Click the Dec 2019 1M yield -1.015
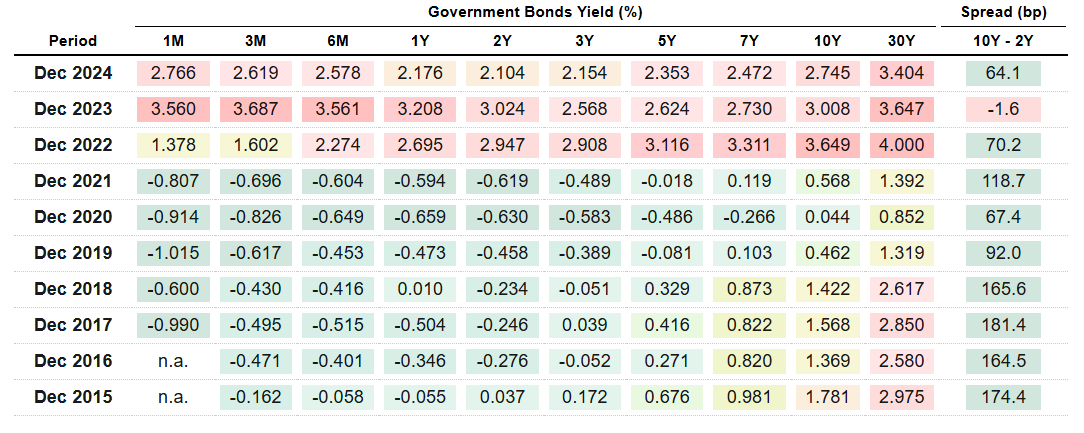 click(173, 253)
